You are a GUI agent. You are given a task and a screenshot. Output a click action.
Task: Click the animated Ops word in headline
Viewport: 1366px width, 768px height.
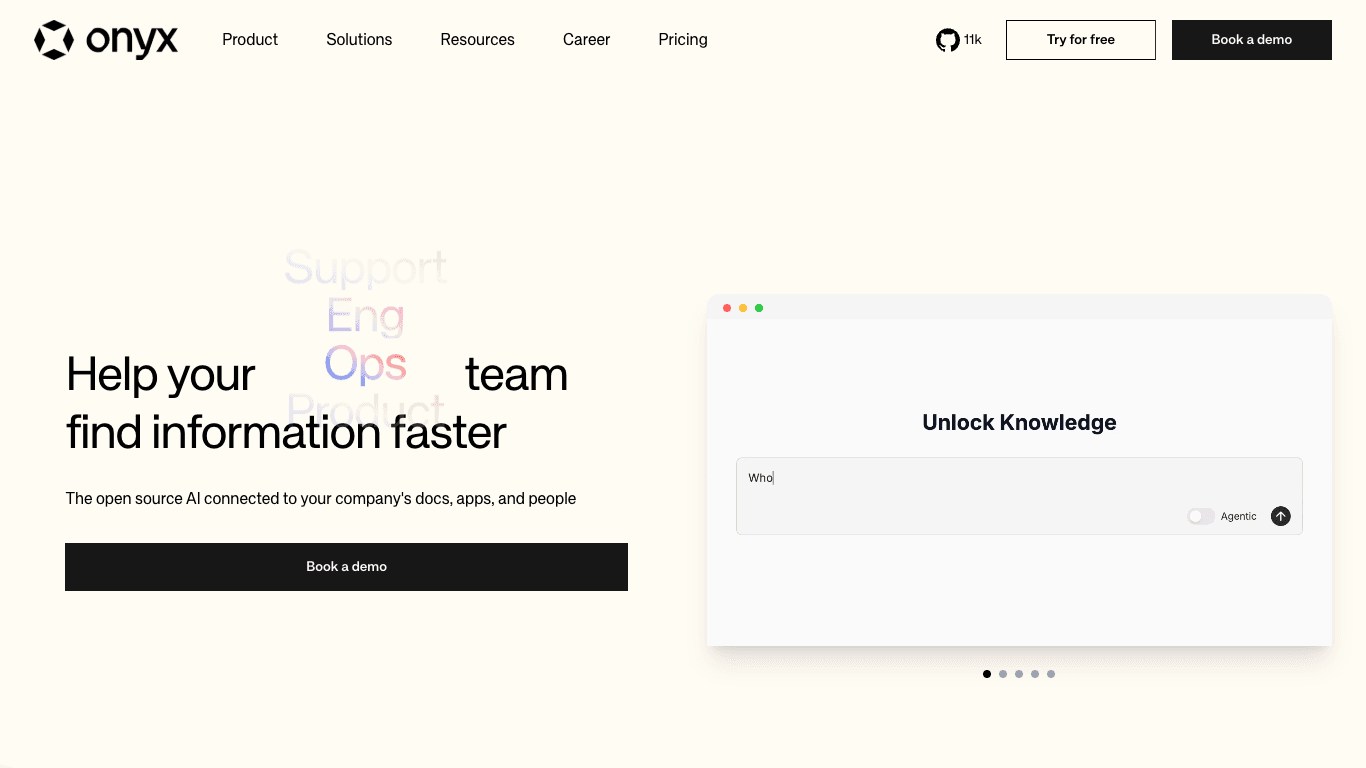[366, 366]
